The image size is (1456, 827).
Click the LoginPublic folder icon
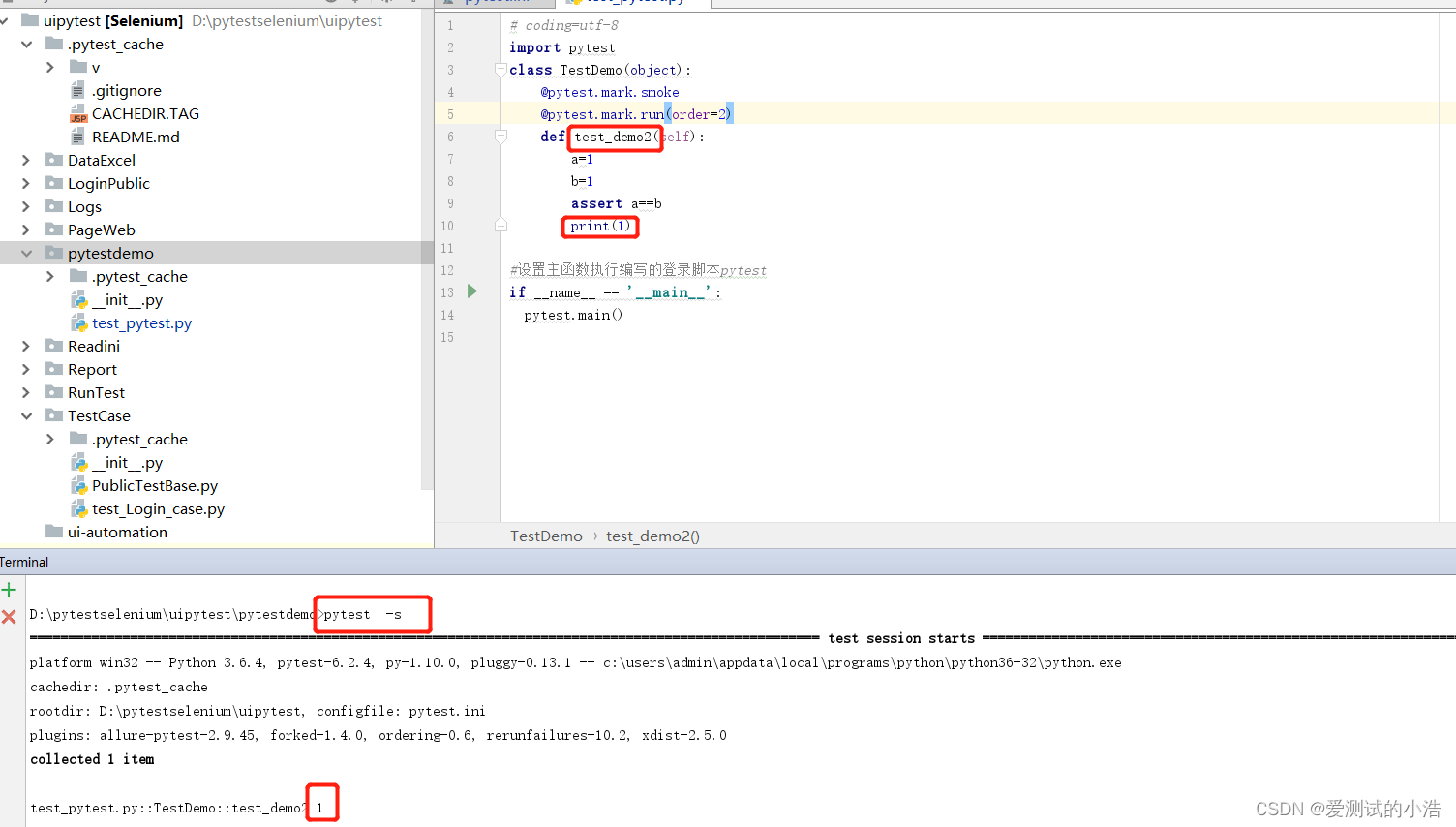(x=54, y=183)
